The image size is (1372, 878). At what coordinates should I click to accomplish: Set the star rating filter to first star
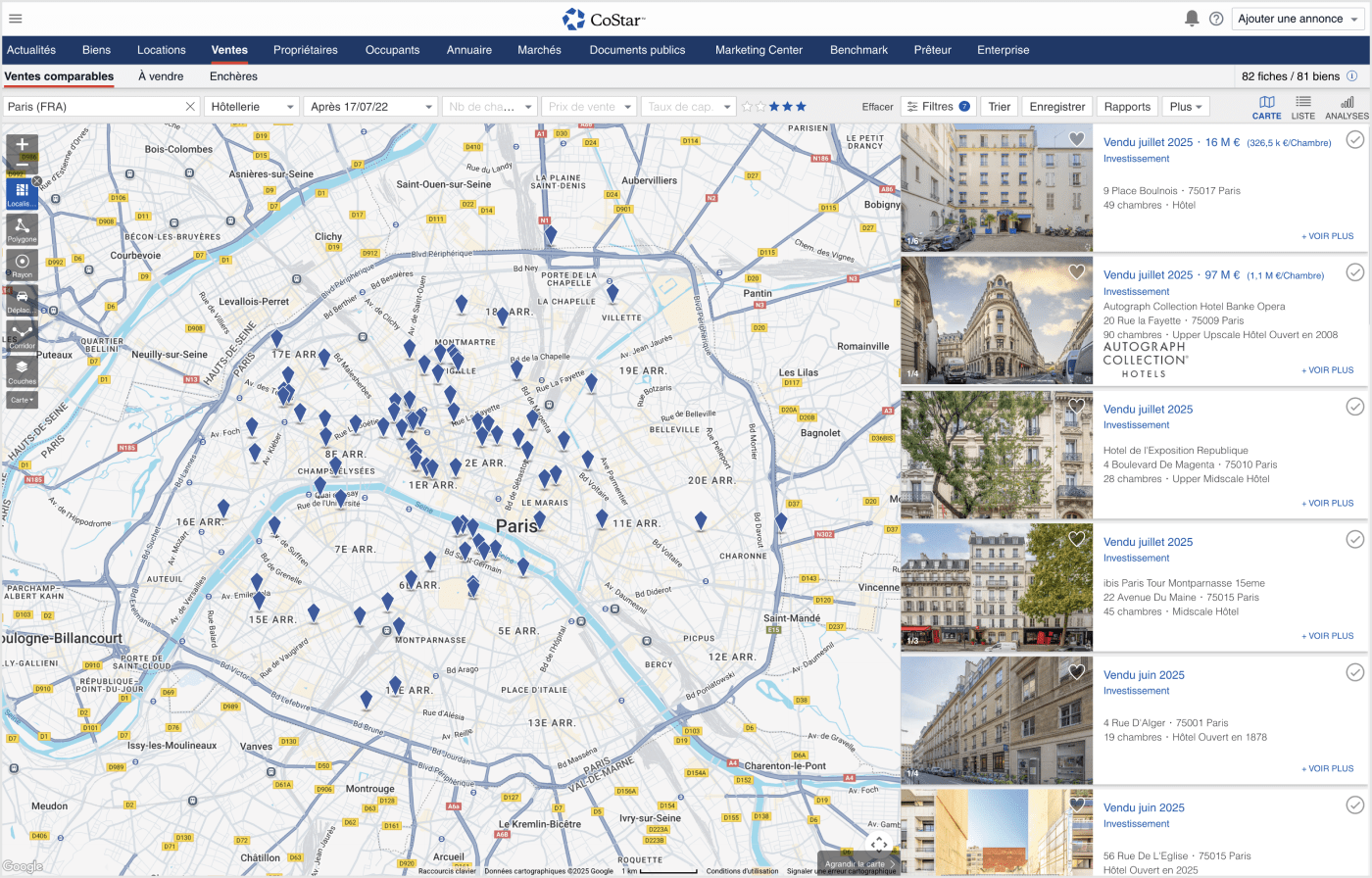pos(747,107)
